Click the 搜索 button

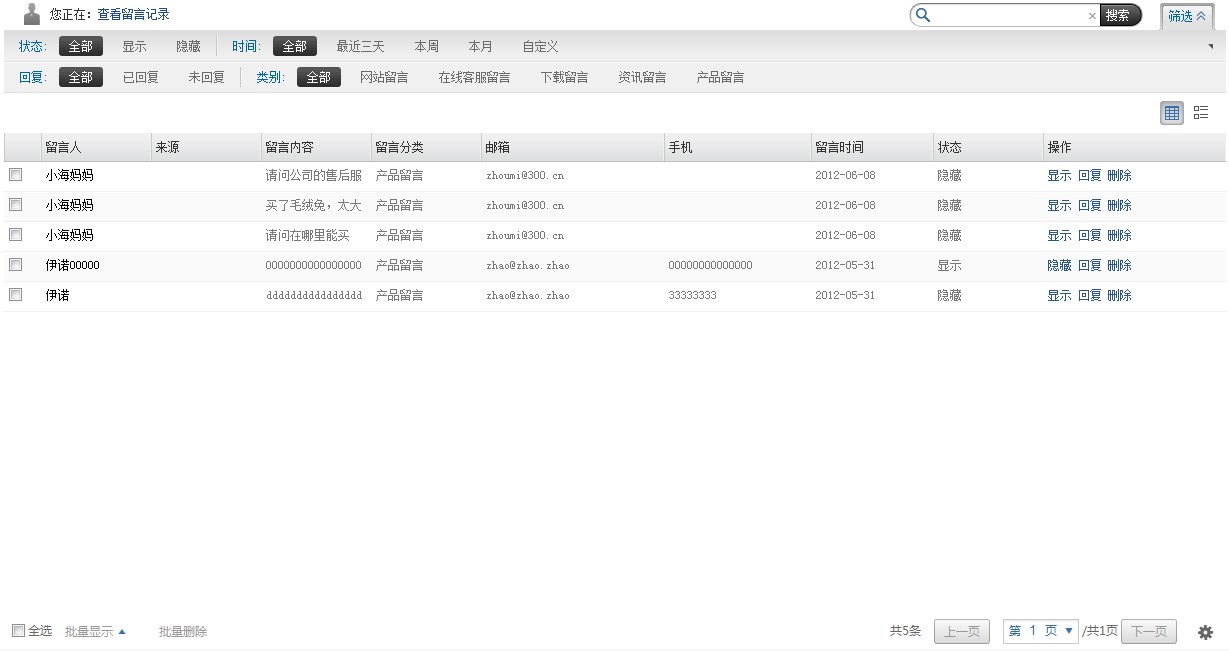point(1118,15)
